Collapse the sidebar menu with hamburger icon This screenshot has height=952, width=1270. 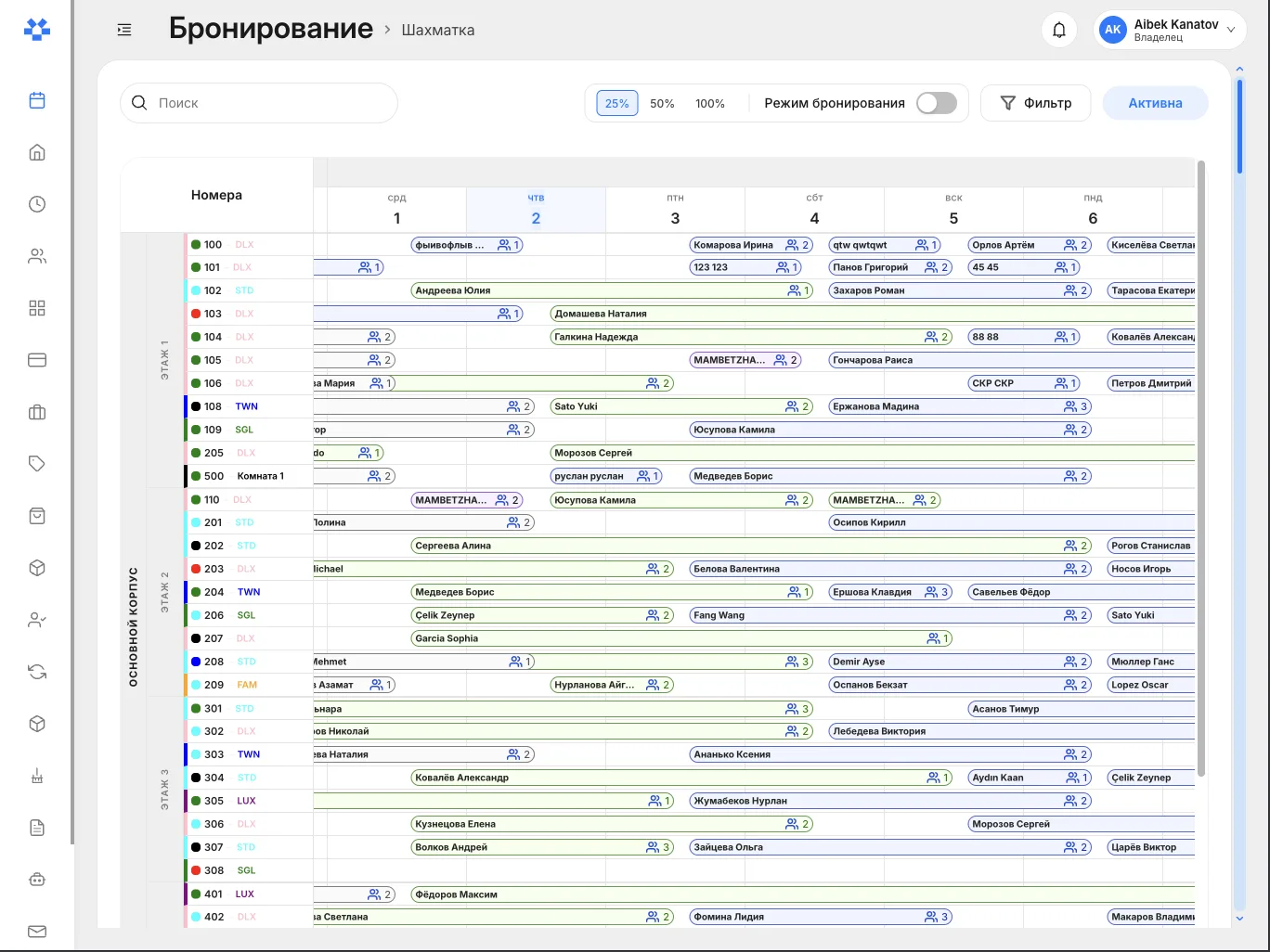pos(124,30)
